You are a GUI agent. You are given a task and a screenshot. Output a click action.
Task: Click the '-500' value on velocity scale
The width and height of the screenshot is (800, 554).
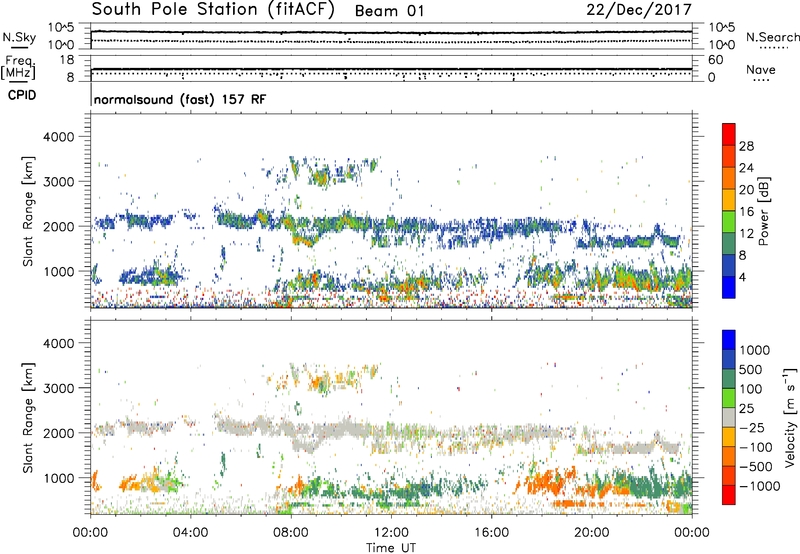tap(755, 467)
